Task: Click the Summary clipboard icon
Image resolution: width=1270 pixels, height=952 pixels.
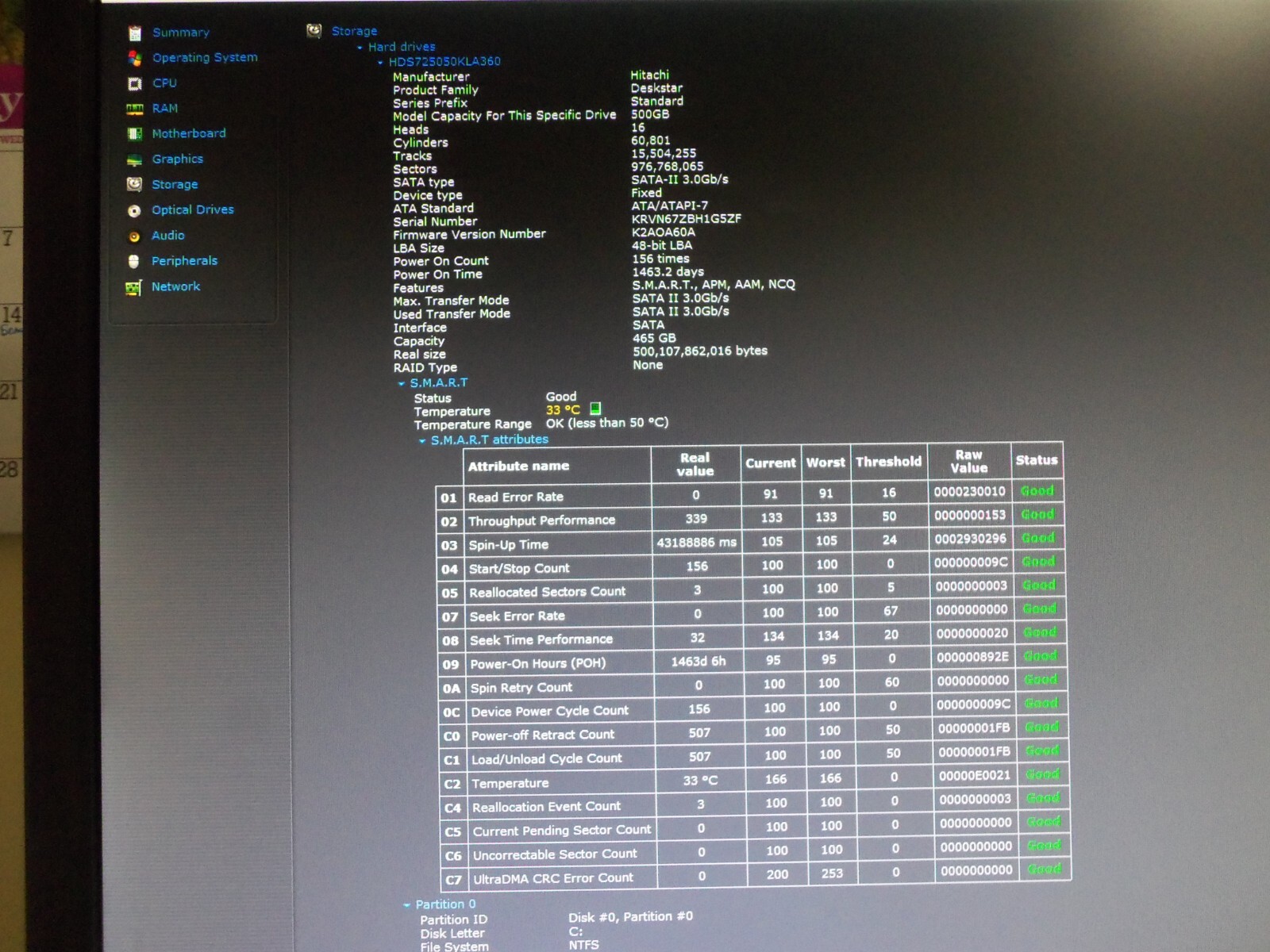Action: [x=135, y=33]
